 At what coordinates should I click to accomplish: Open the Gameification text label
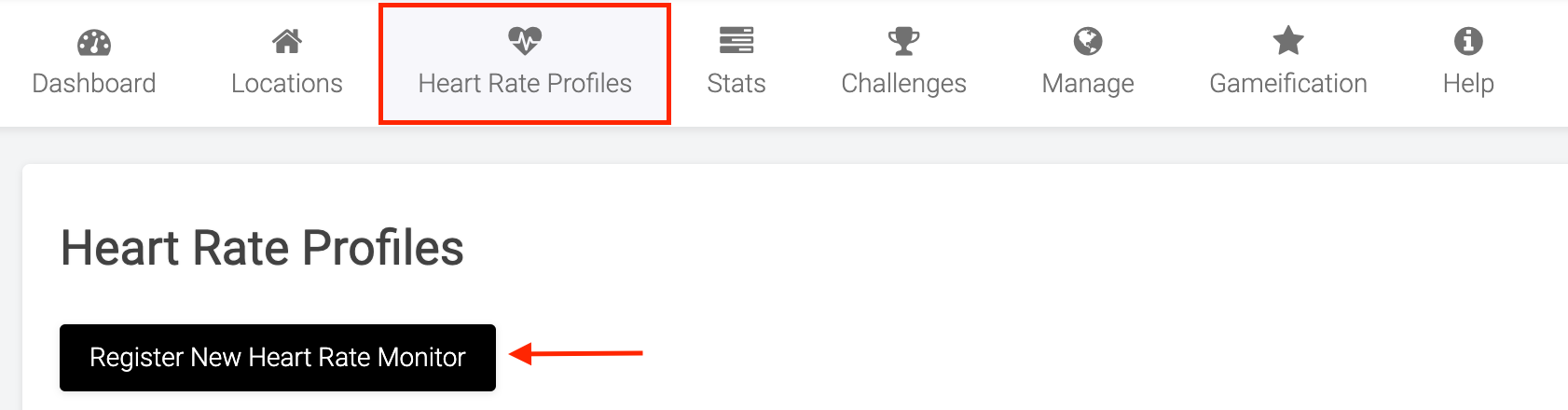1288,84
